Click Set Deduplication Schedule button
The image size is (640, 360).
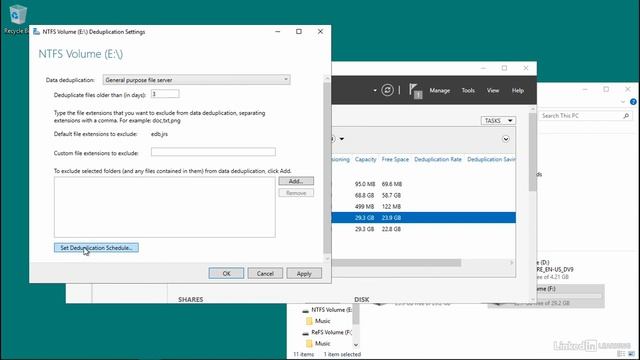pos(96,248)
